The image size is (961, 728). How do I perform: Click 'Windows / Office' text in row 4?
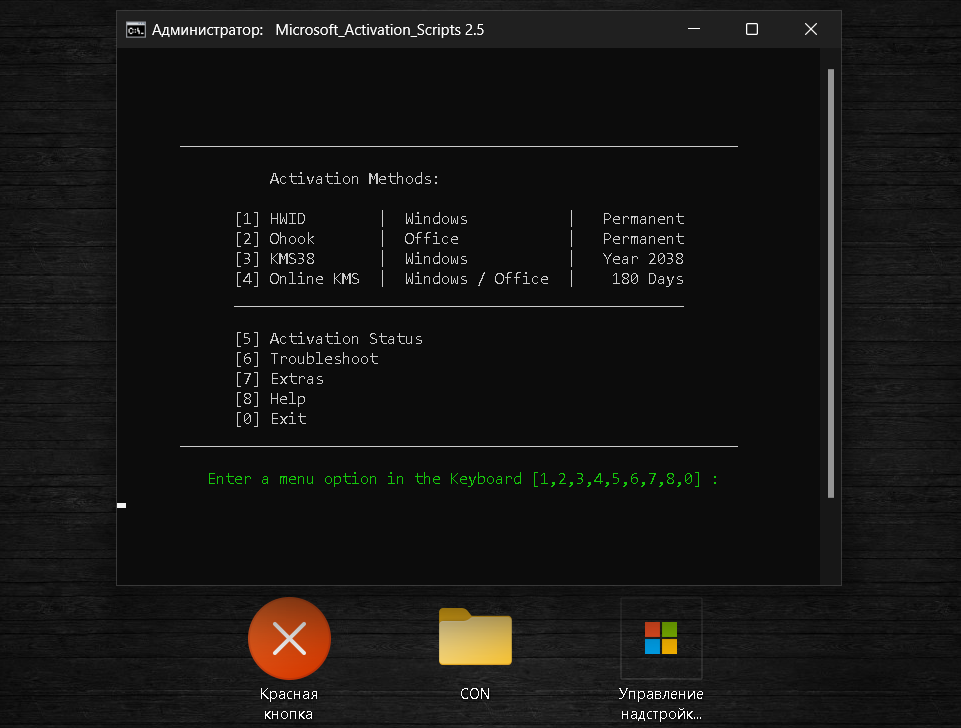click(x=477, y=279)
